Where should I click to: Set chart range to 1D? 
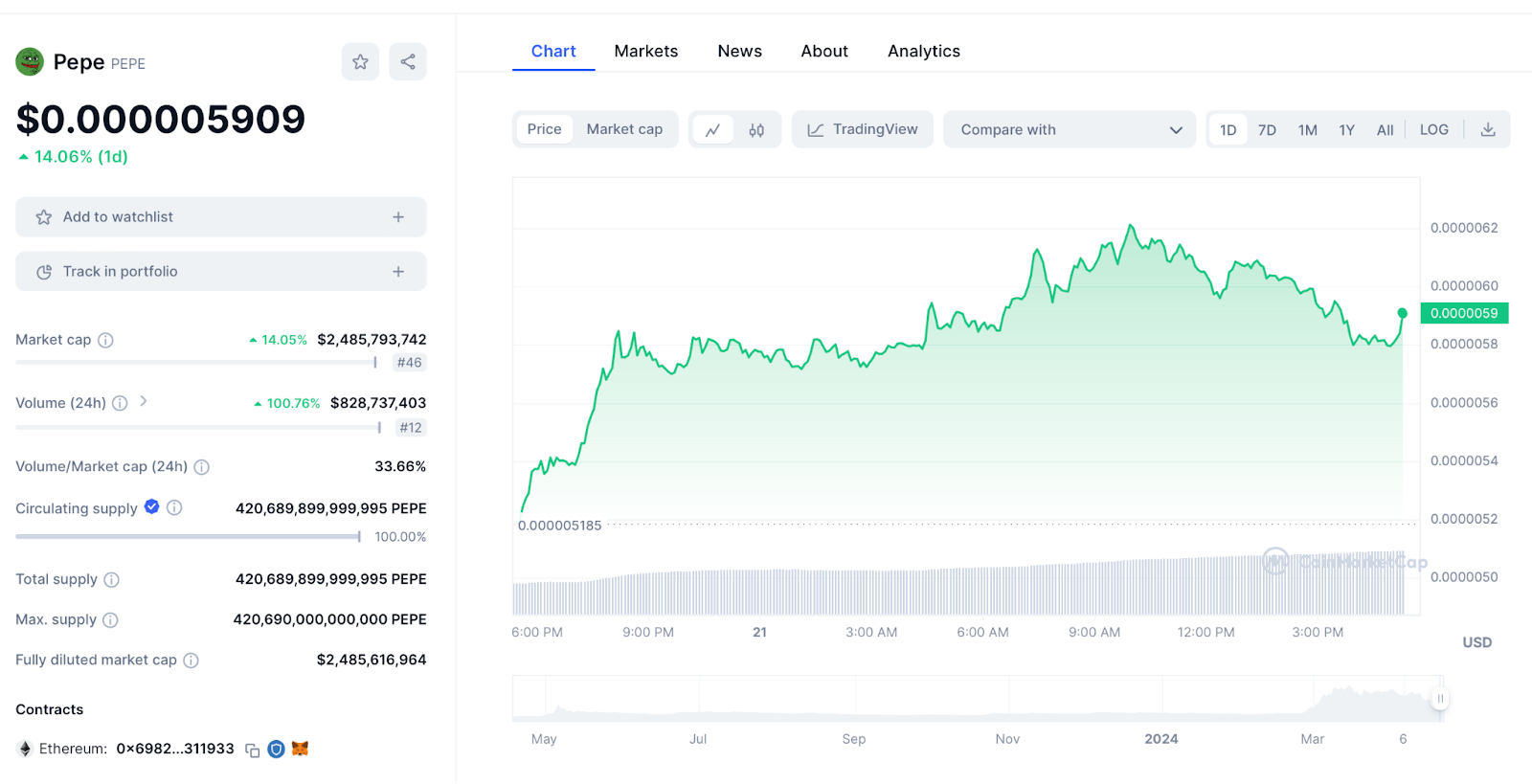1228,130
